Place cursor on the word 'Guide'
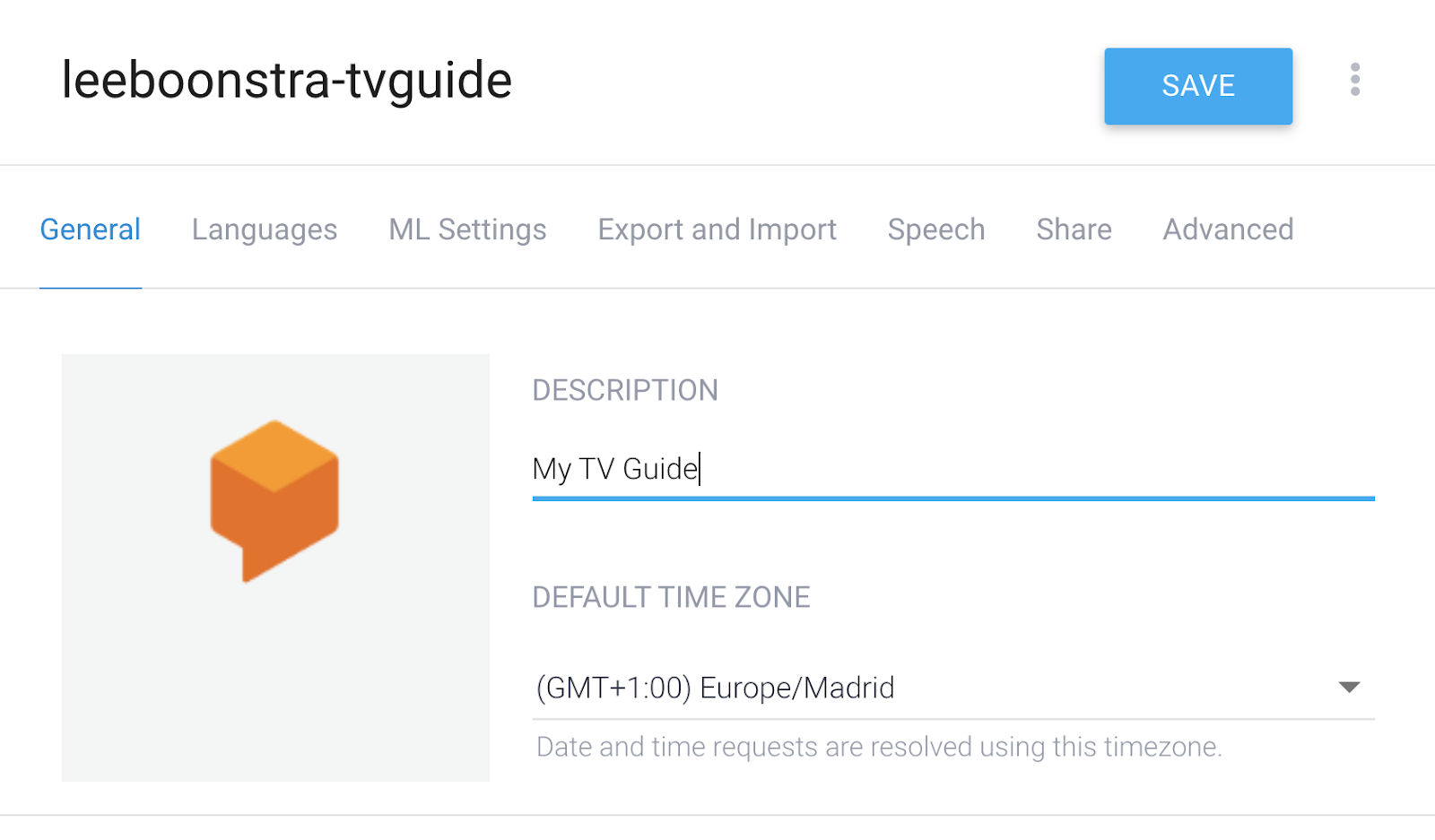1435x840 pixels. click(x=660, y=469)
